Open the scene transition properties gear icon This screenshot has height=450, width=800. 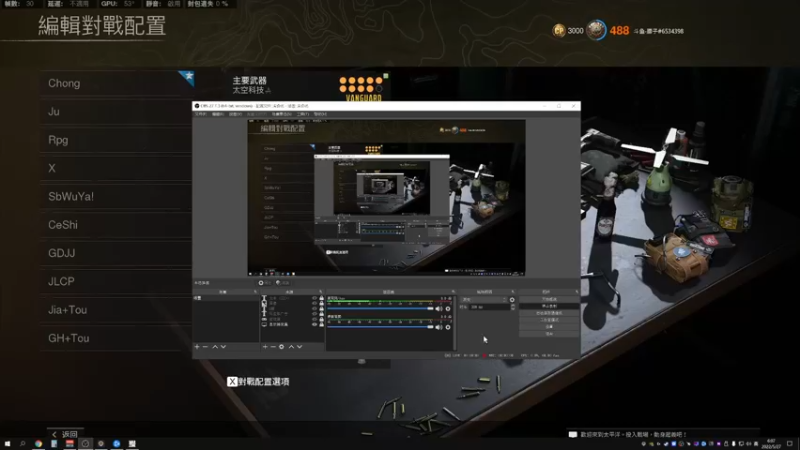click(512, 299)
